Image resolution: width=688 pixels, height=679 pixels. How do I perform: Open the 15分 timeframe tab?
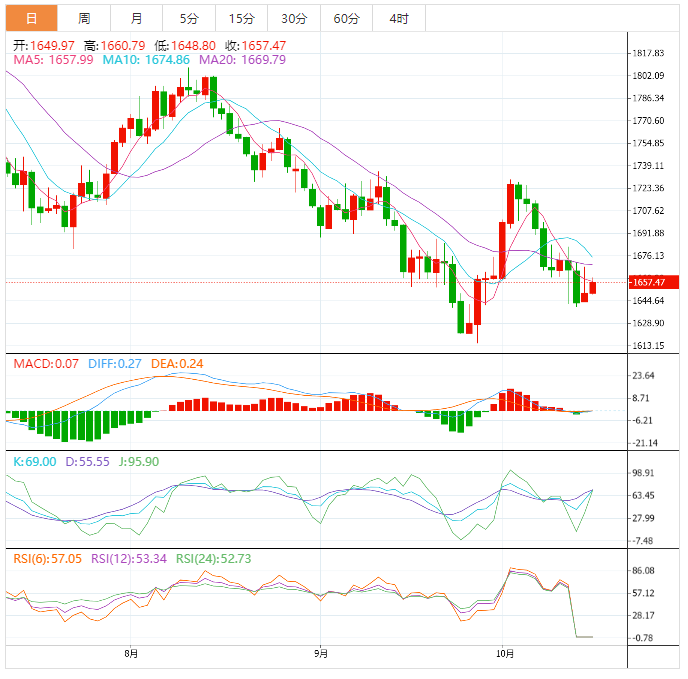click(241, 18)
